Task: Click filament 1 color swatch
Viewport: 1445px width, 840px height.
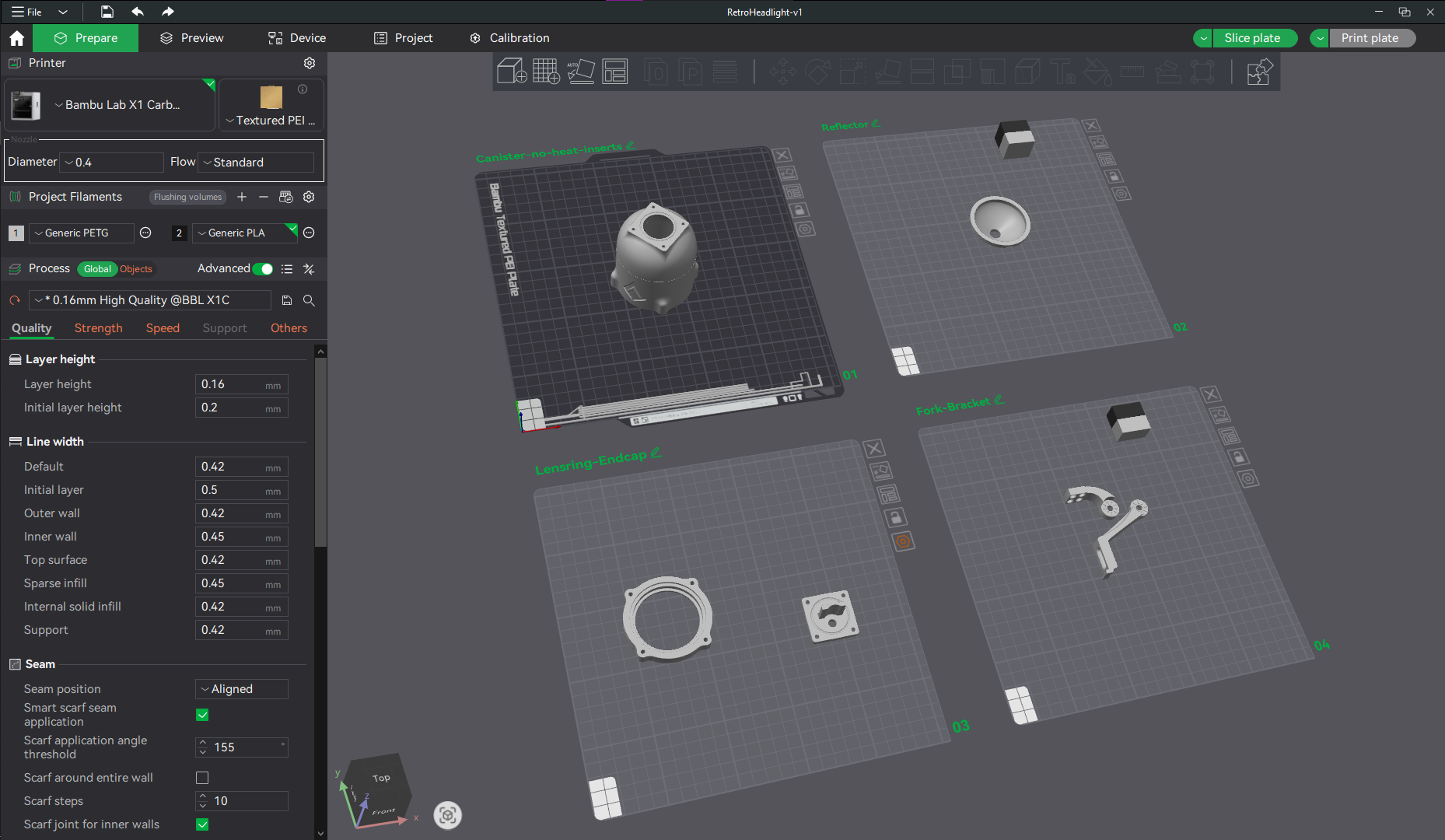Action: coord(16,233)
